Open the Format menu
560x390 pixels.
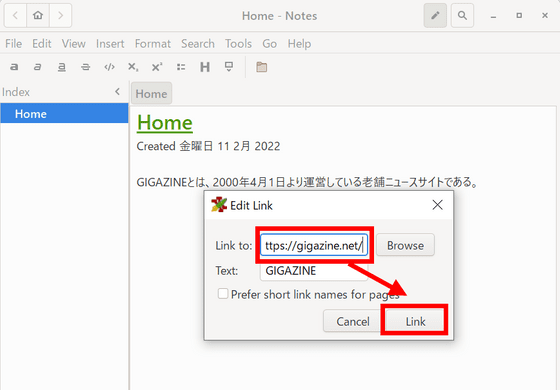coord(153,44)
